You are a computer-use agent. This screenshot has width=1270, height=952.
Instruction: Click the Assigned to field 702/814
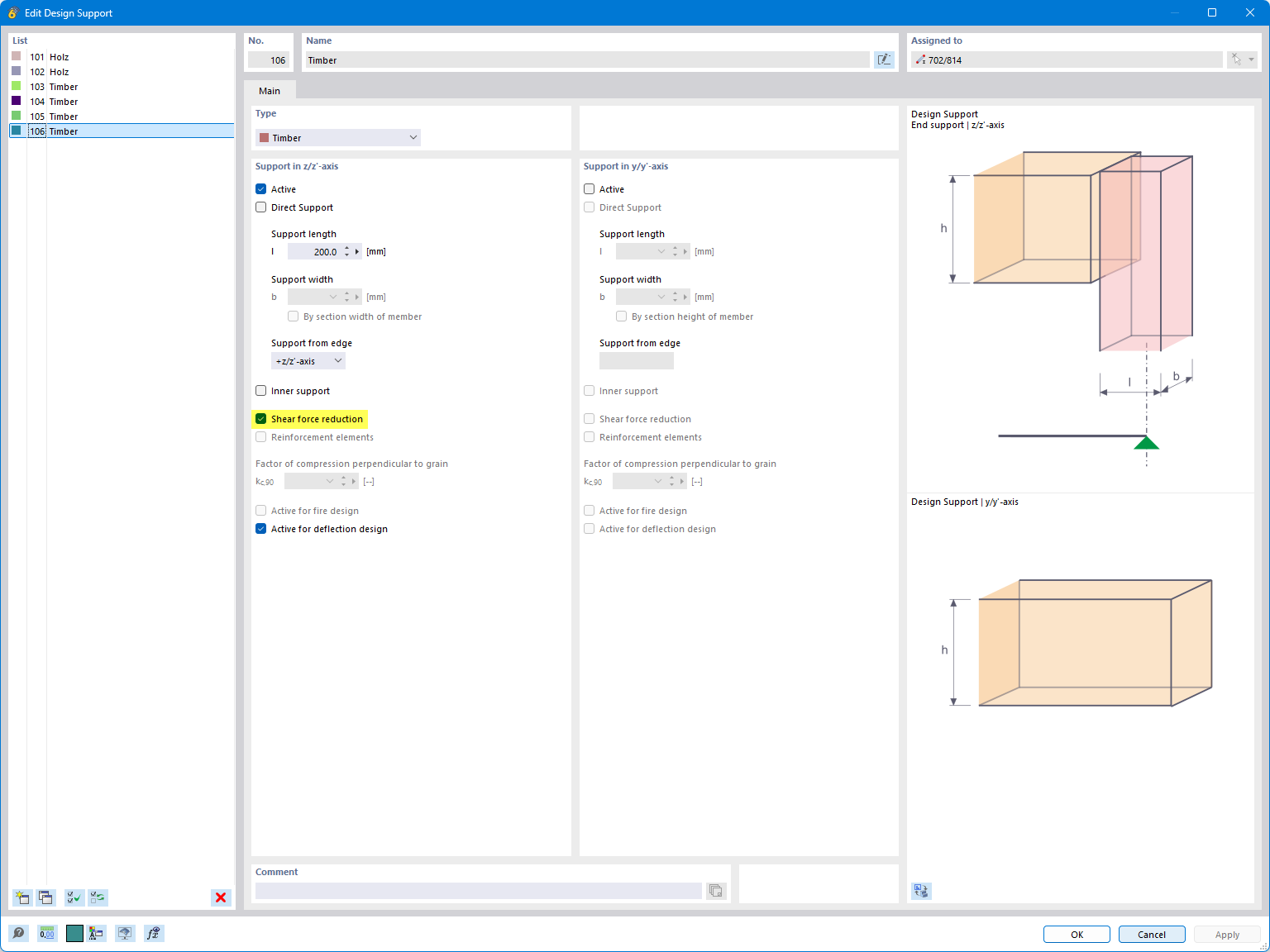click(x=1067, y=60)
